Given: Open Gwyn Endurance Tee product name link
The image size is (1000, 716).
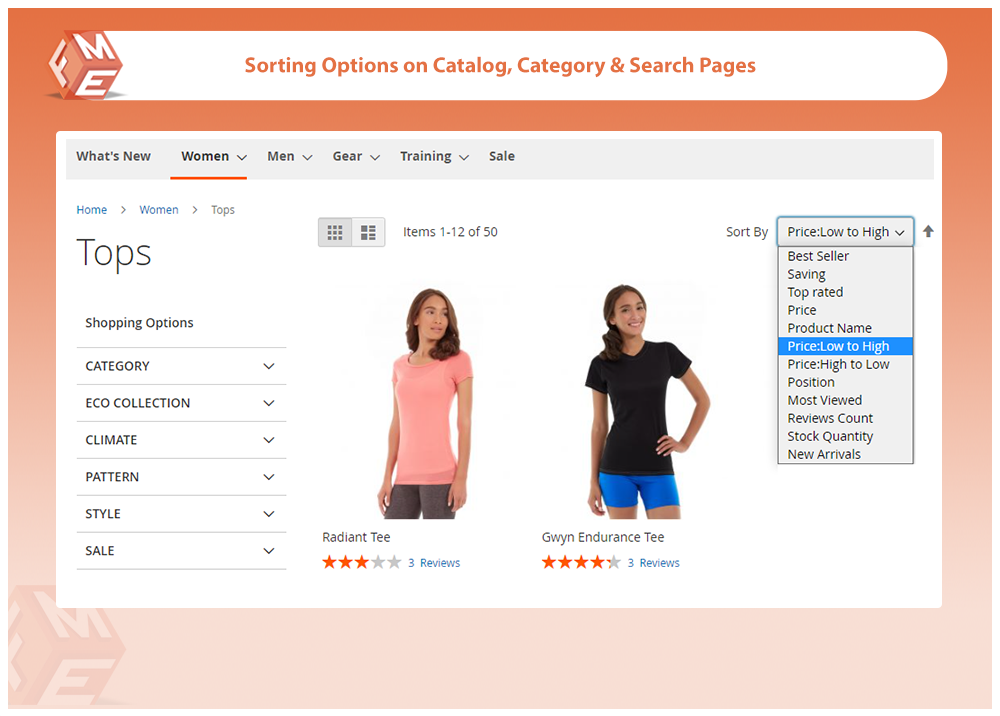Looking at the screenshot, I should [603, 537].
